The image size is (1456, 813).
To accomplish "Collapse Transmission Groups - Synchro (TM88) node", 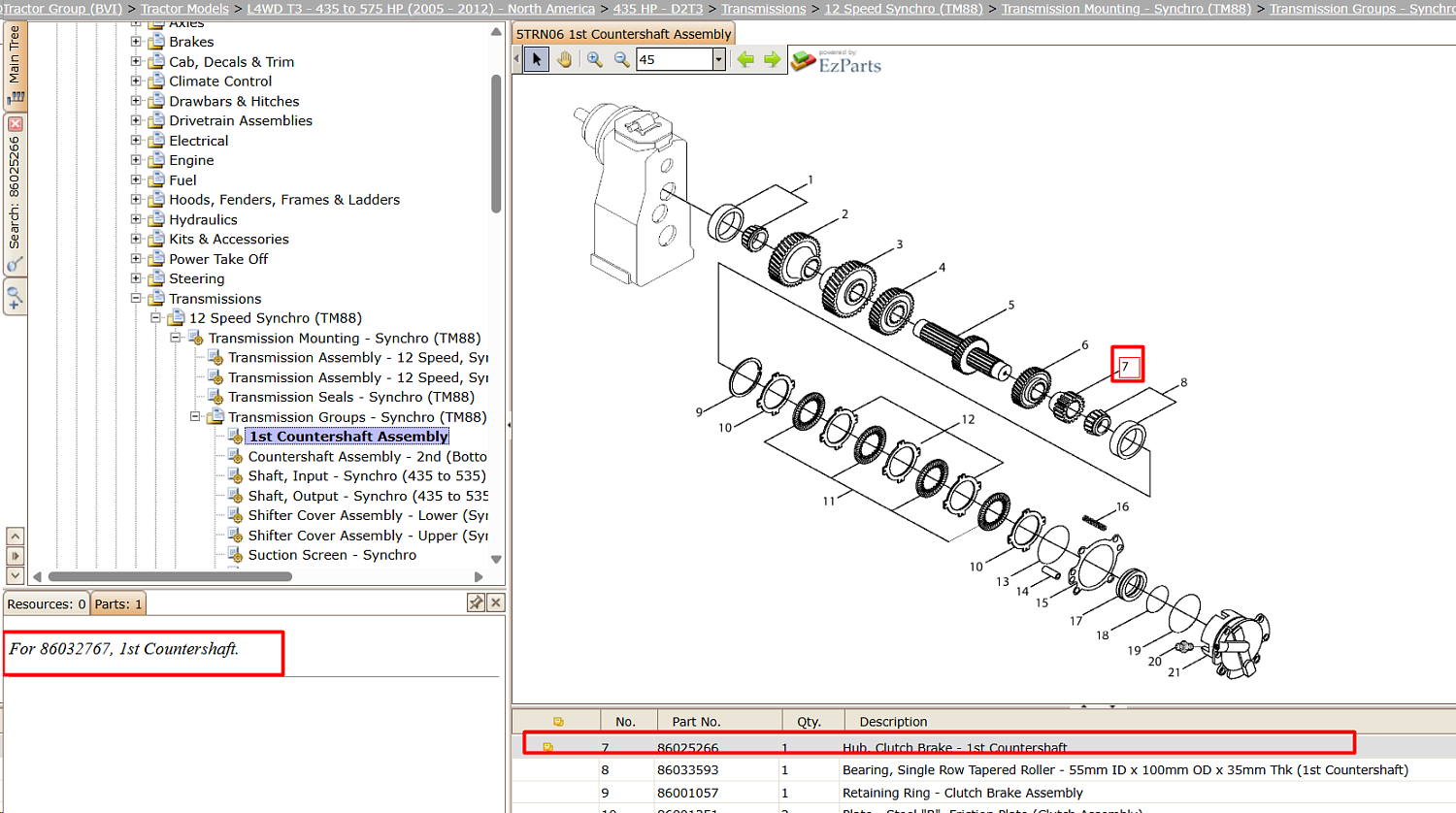I will tap(195, 416).
